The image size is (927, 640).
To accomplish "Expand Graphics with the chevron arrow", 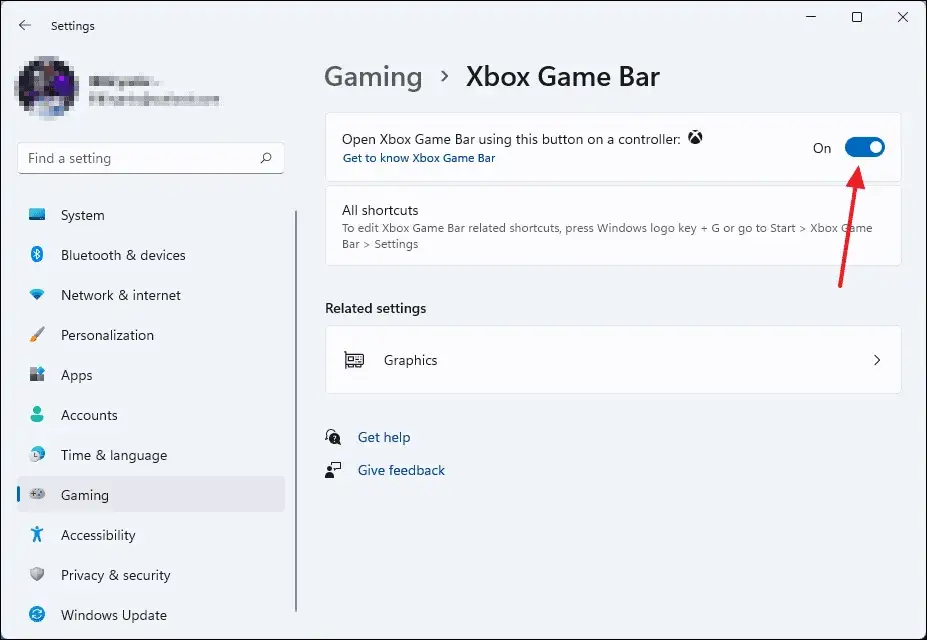I will tap(877, 360).
